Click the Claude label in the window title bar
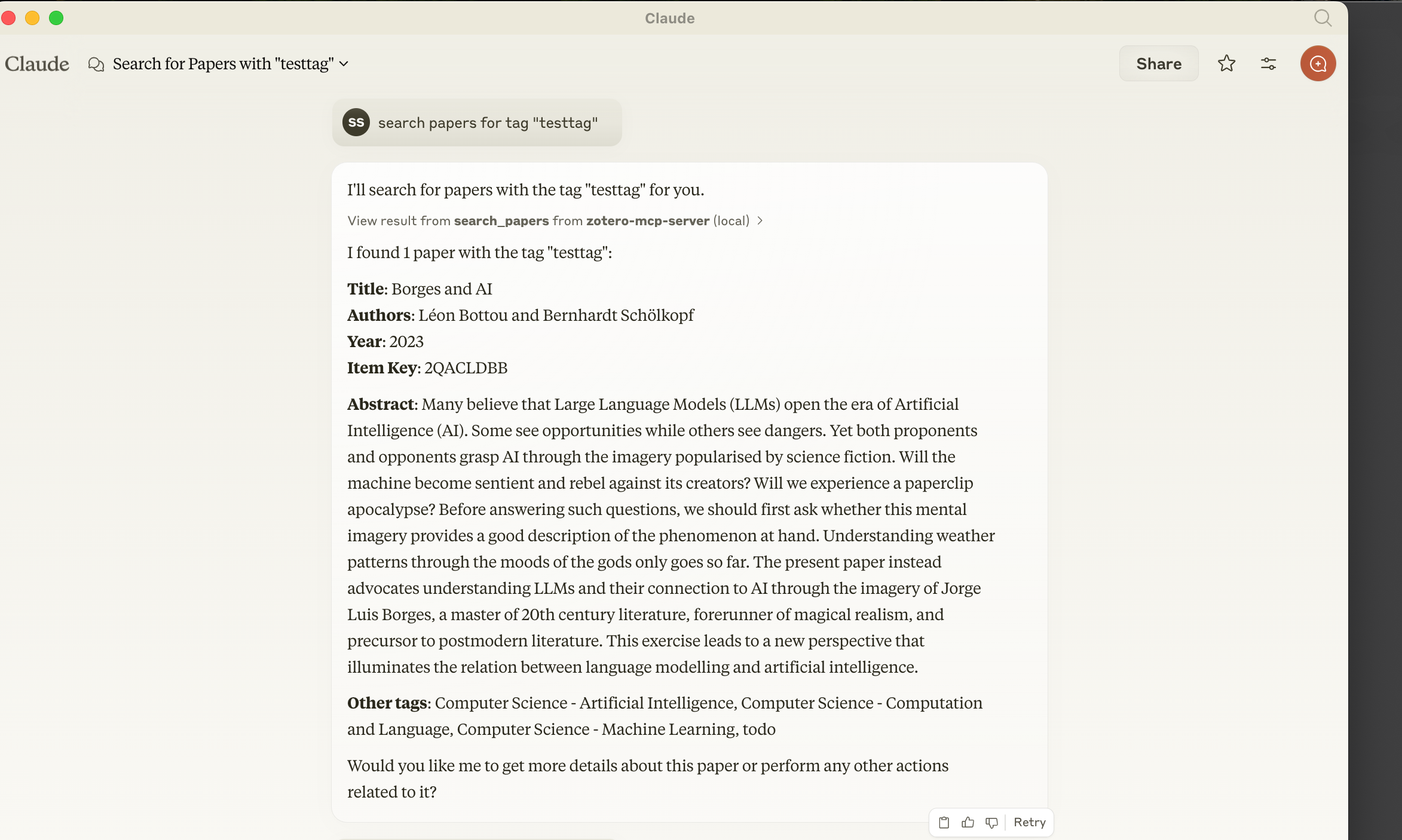 point(669,18)
